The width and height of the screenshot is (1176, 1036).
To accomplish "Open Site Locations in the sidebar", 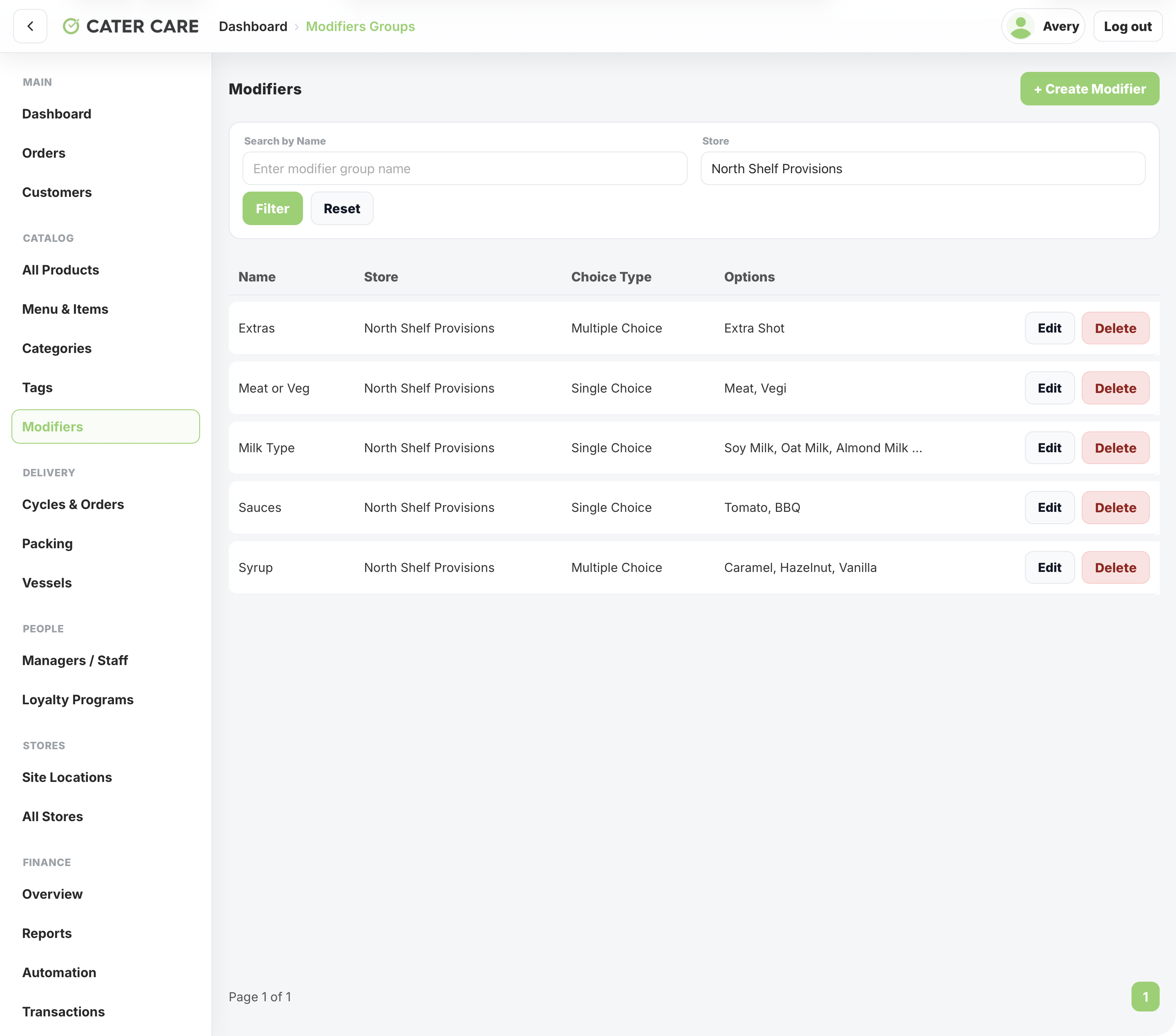I will pos(67,777).
